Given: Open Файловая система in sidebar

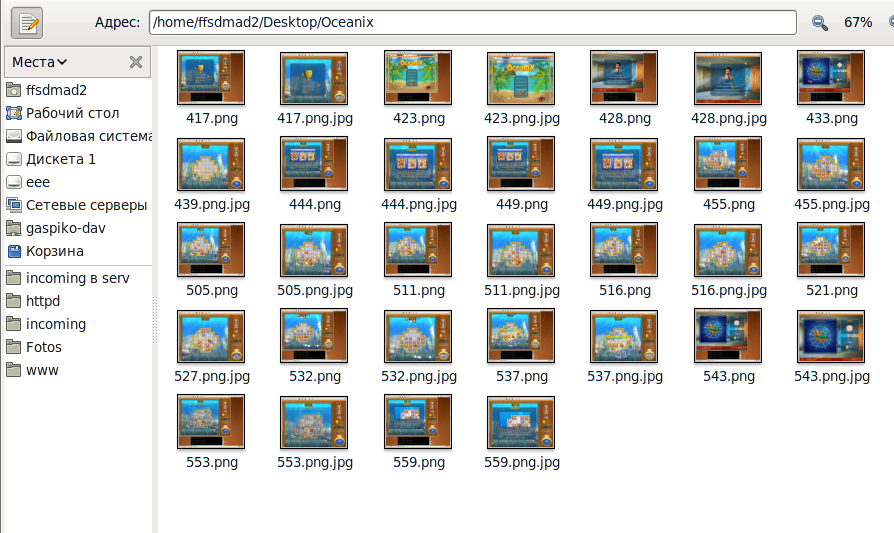Looking at the screenshot, I should tap(79, 136).
